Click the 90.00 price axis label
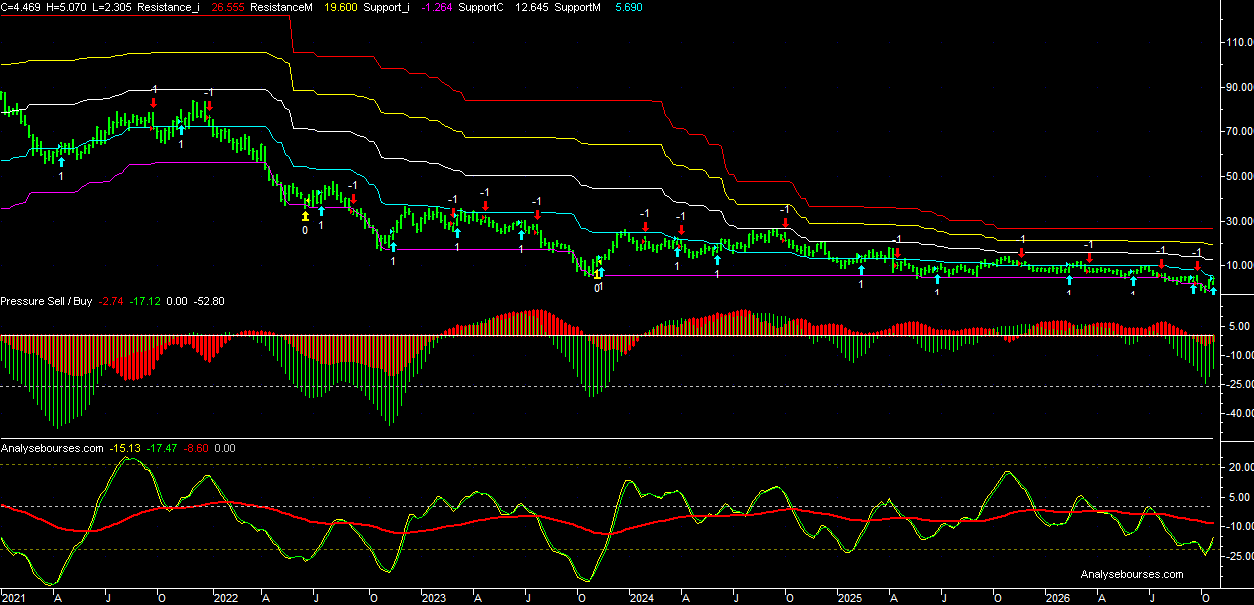The width and height of the screenshot is (1254, 605). point(1240,87)
